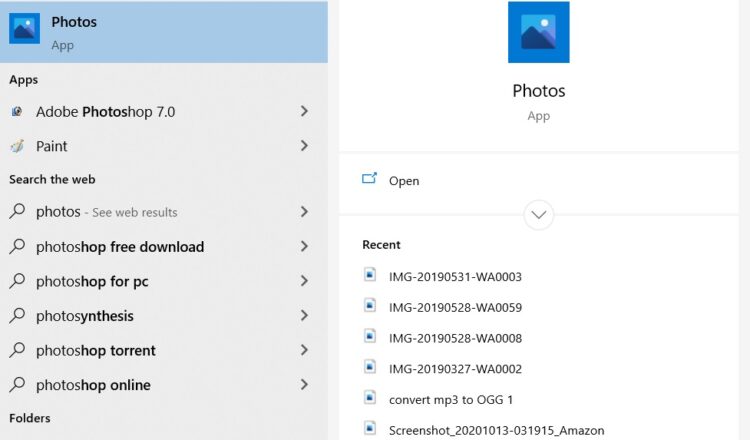Image resolution: width=750 pixels, height=440 pixels.
Task: Expand 'photoshop for pc' chevron arrow
Action: [304, 281]
